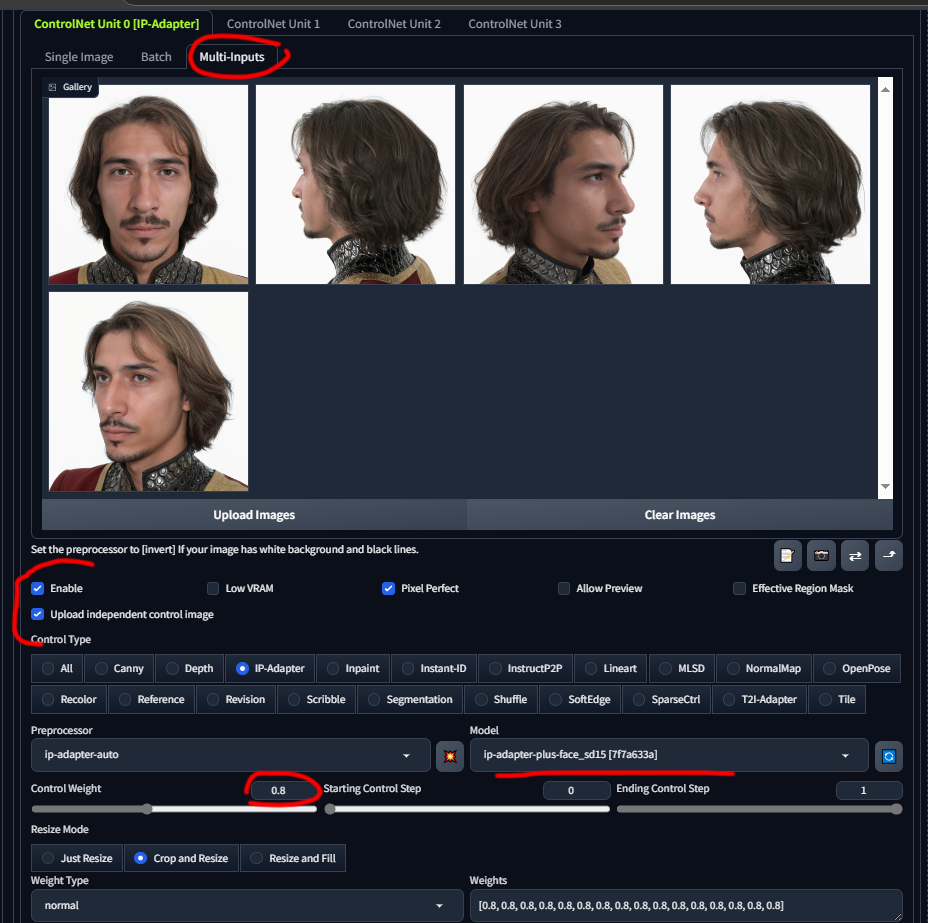Screen dimensions: 928x923
Task: Click the Clear Images button
Action: [x=679, y=515]
